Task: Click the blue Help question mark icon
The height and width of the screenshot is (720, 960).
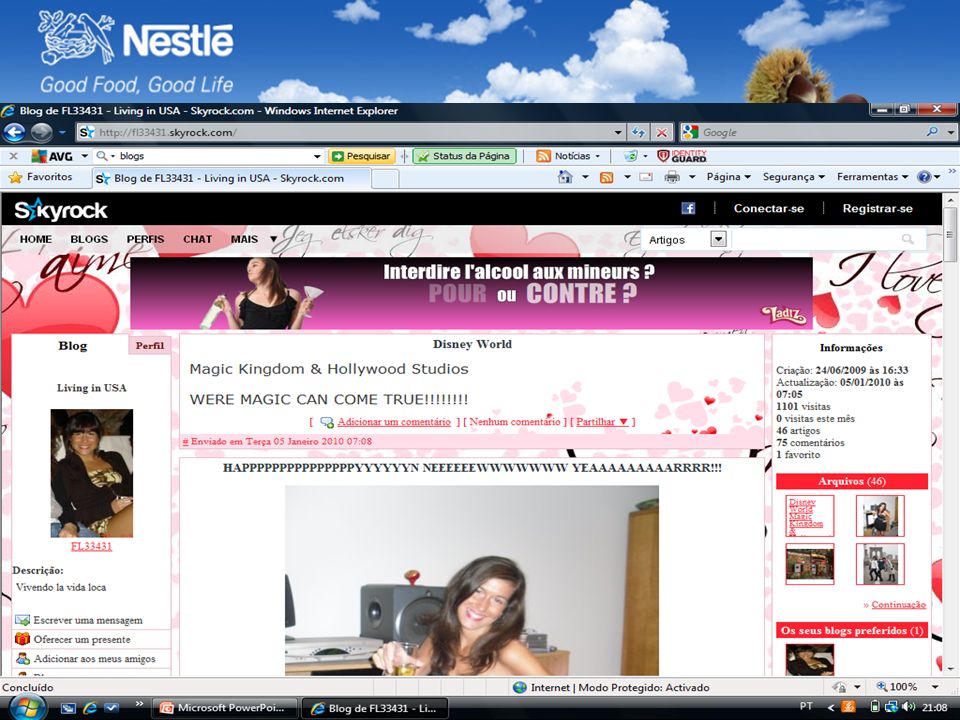Action: click(924, 177)
